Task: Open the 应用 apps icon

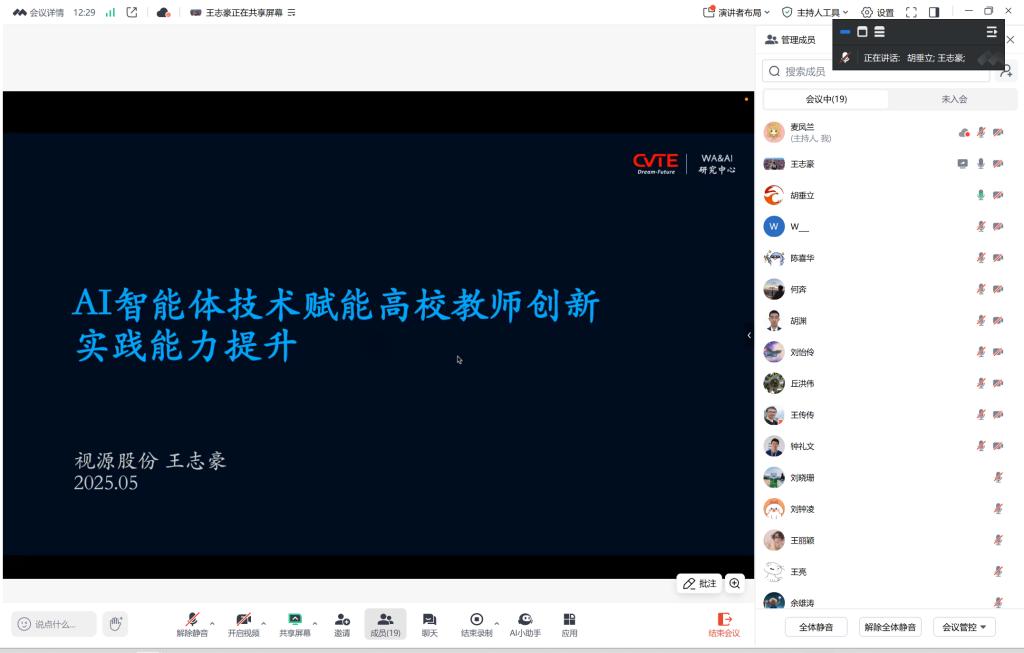Action: [569, 620]
